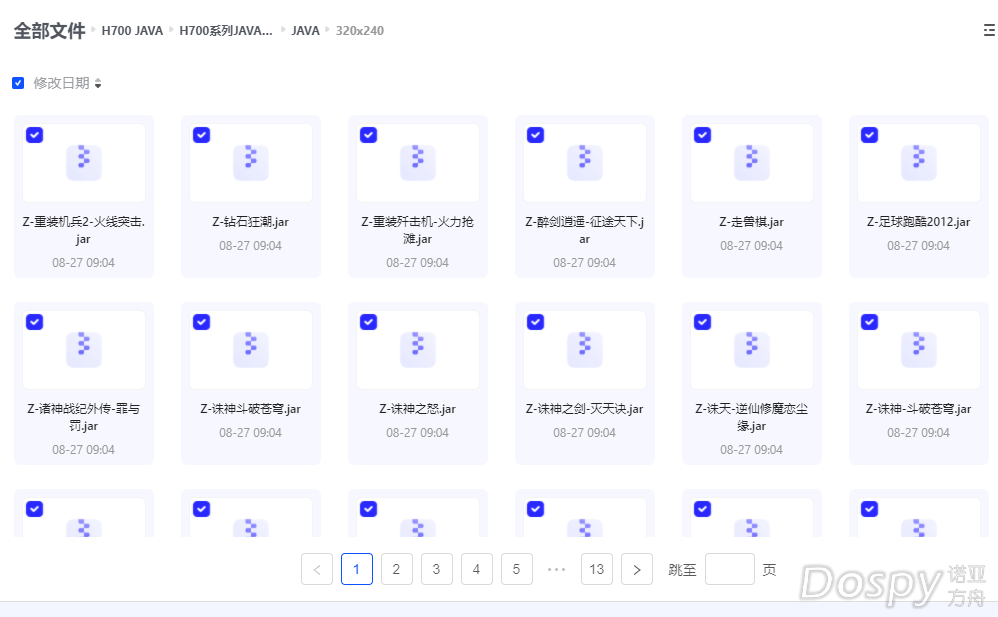The width and height of the screenshot is (998, 617).
Task: Uncheck the Z-走兽棋.jar checkbox
Action: pyautogui.click(x=703, y=135)
